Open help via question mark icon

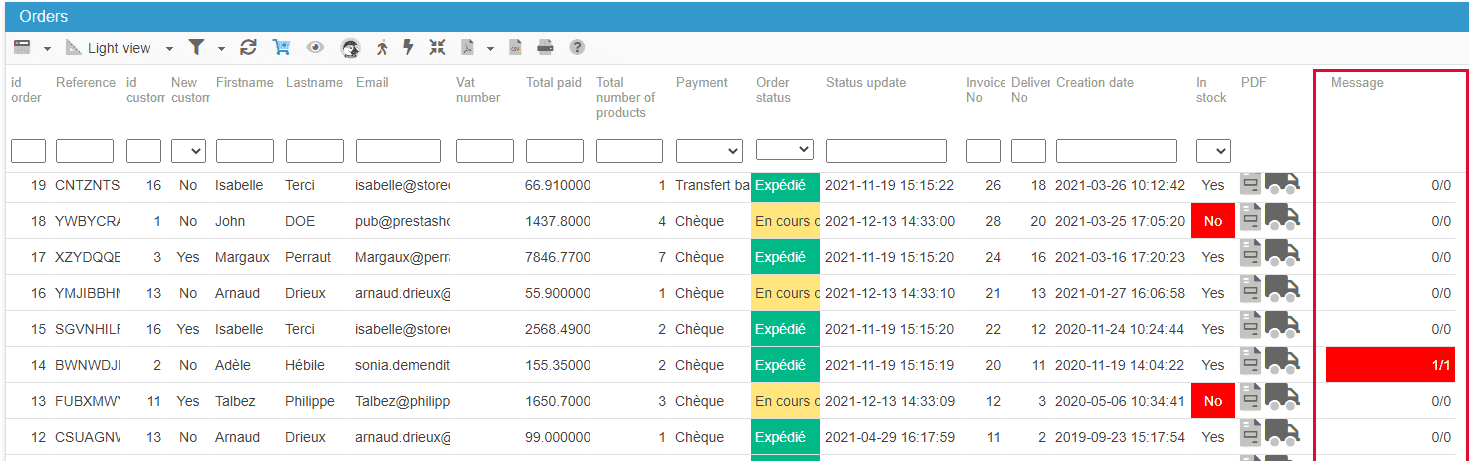[x=577, y=48]
